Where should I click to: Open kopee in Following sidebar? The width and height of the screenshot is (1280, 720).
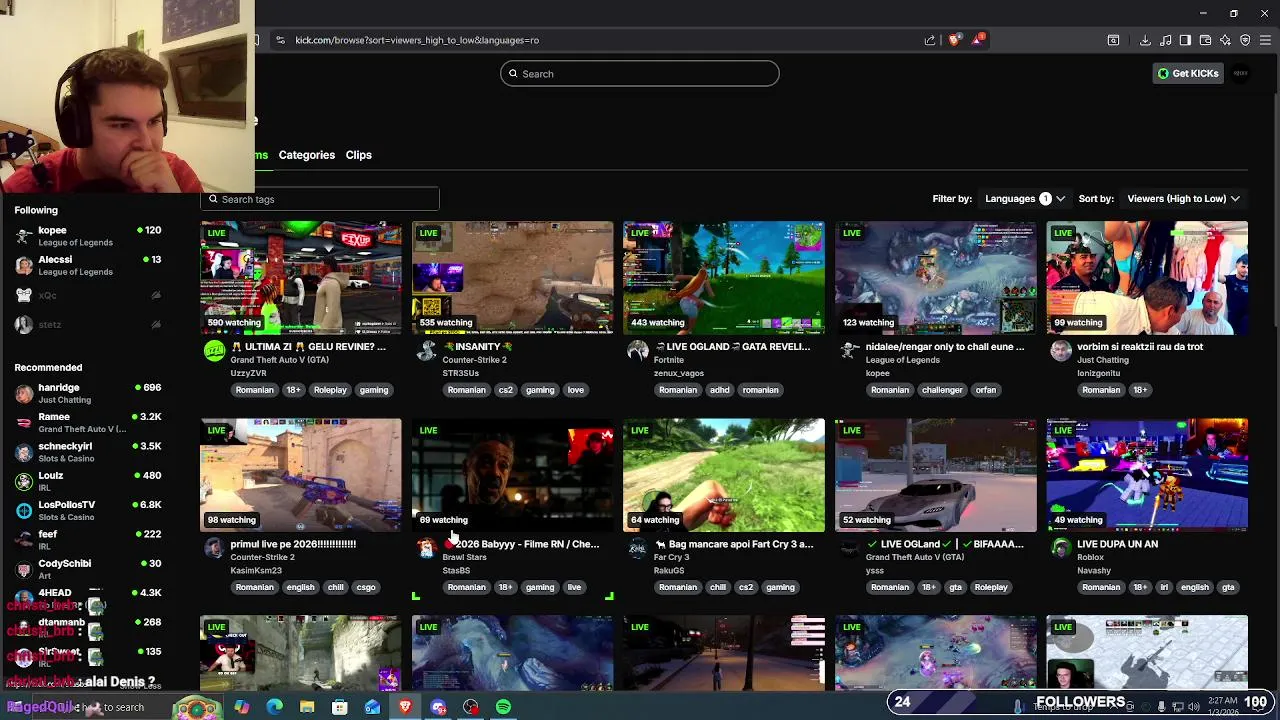88,236
